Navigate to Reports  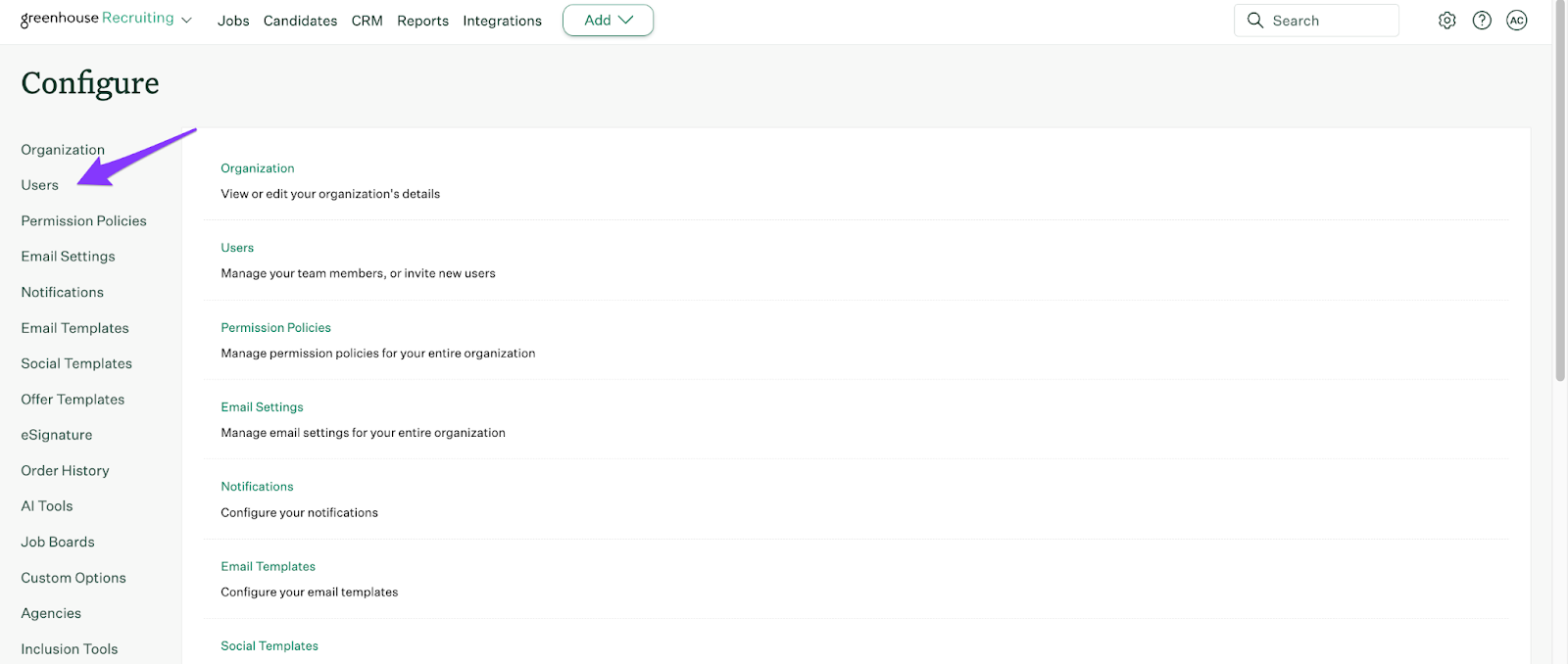422,21
